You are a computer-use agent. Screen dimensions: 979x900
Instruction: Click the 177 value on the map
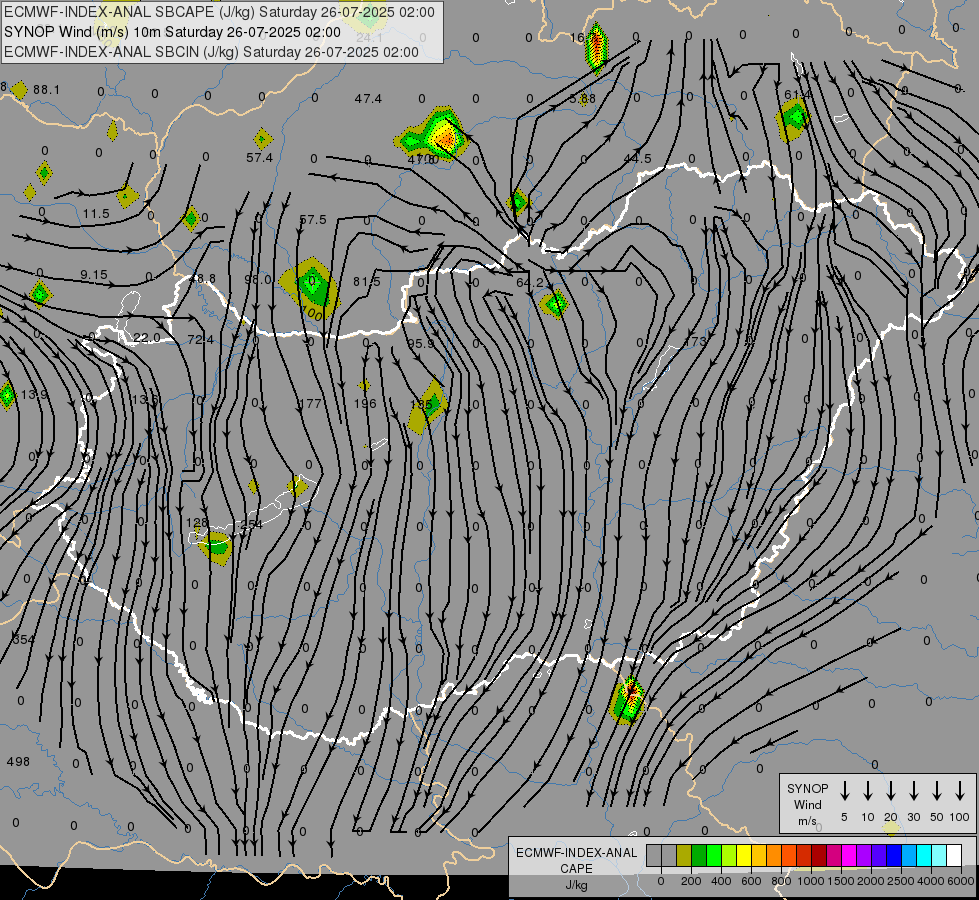coord(310,403)
